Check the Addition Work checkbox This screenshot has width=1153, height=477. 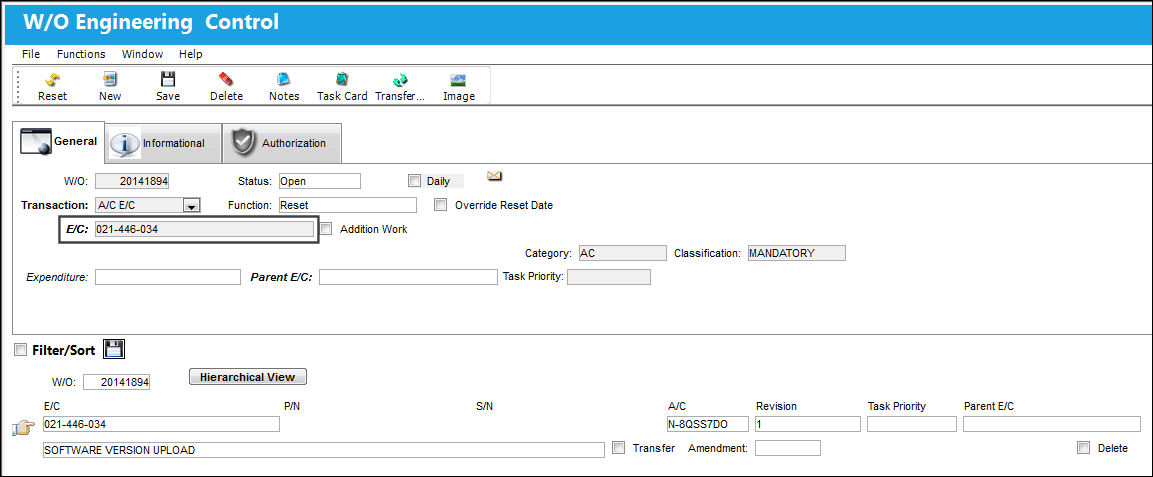(326, 229)
